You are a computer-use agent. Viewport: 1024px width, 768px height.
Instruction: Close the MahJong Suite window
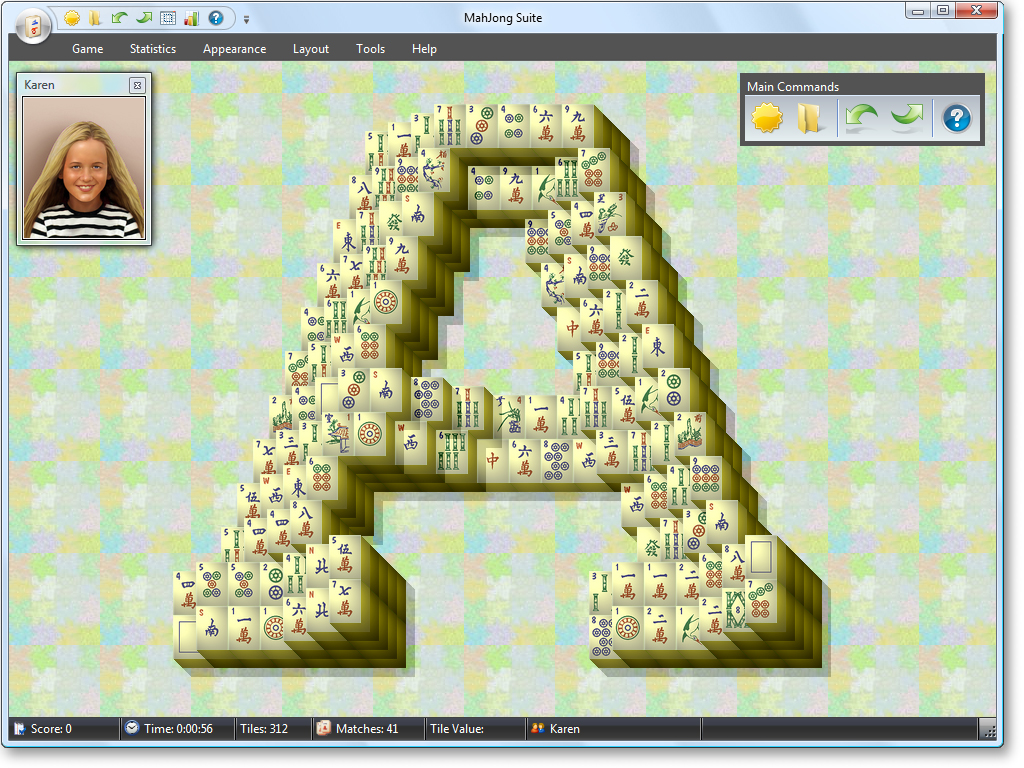pos(977,10)
